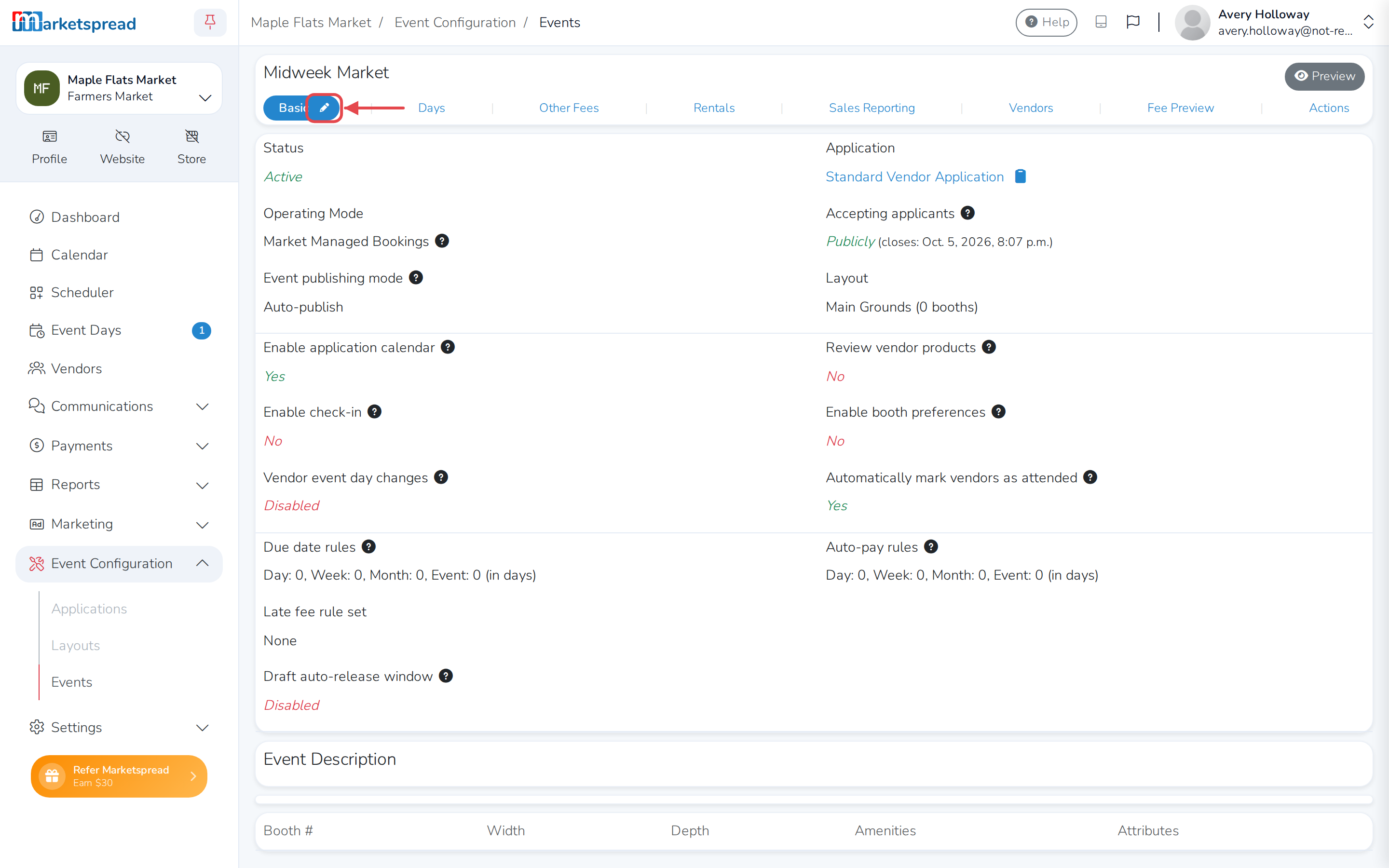Open the Website icon shortcut
Image resolution: width=1389 pixels, height=868 pixels.
click(x=122, y=147)
